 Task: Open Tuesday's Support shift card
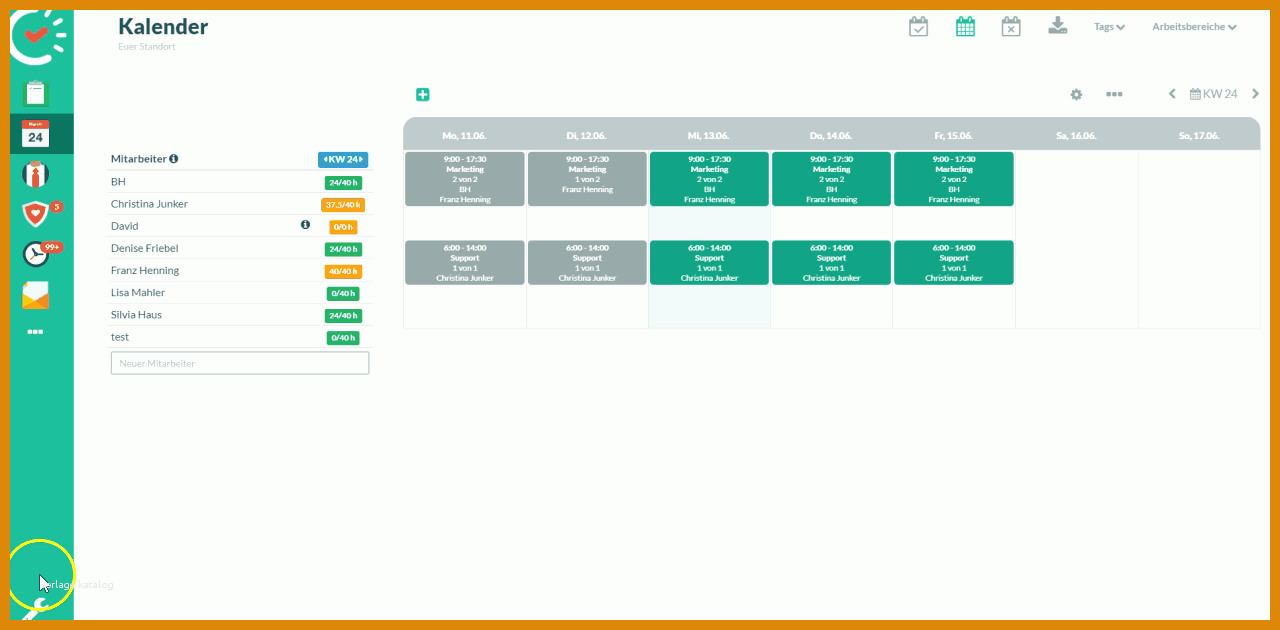point(587,263)
